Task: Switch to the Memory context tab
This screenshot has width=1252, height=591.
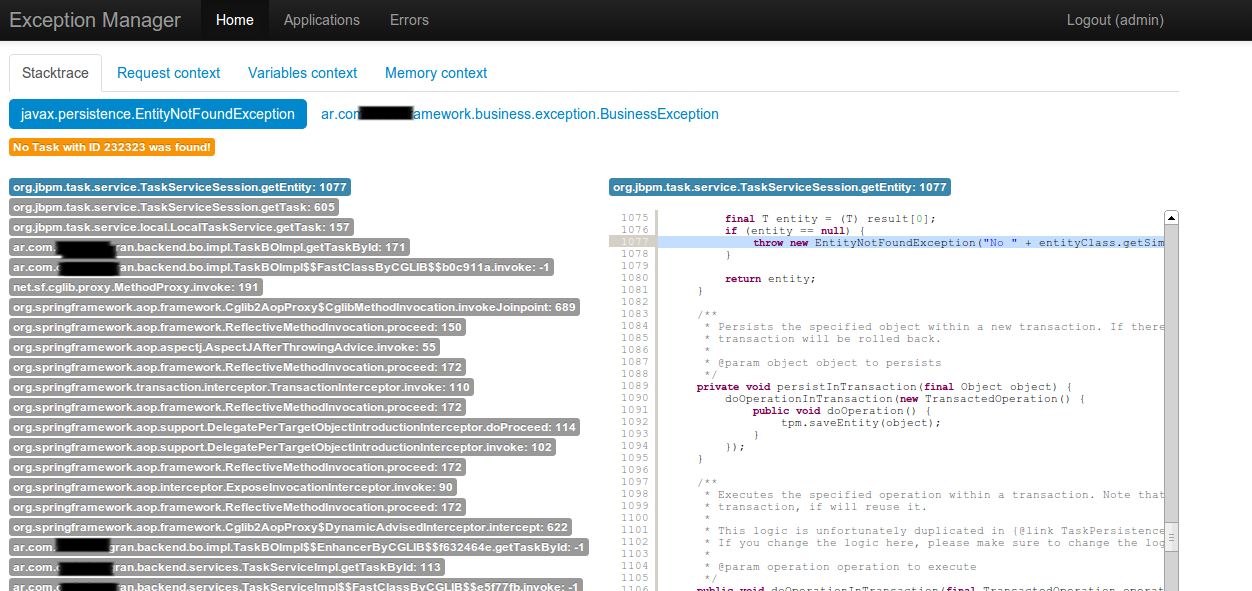Action: click(x=436, y=73)
